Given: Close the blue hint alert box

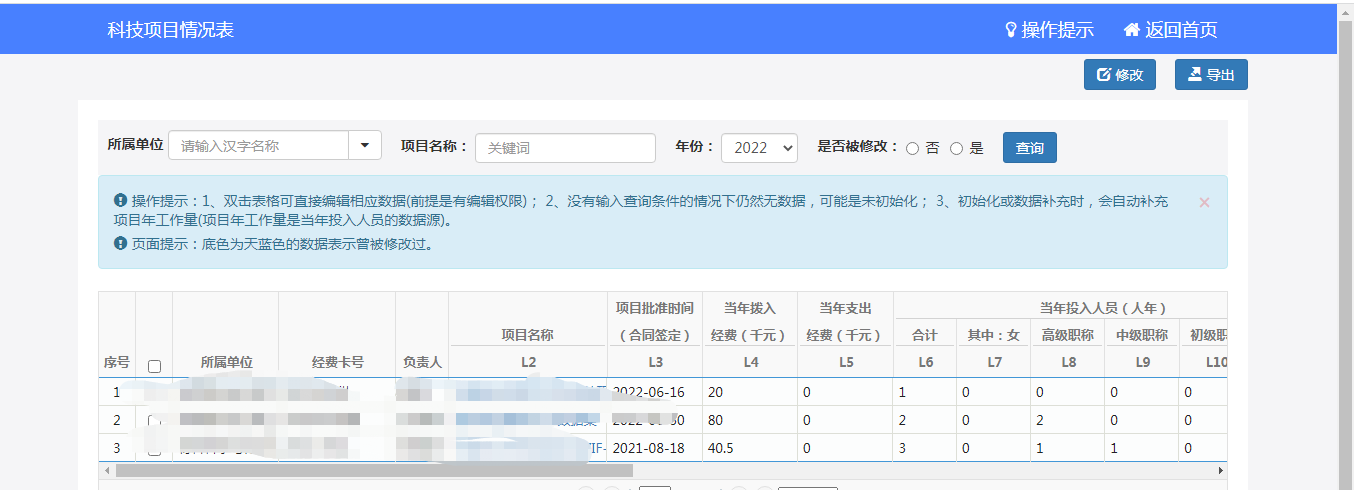Looking at the screenshot, I should pyautogui.click(x=1204, y=202).
